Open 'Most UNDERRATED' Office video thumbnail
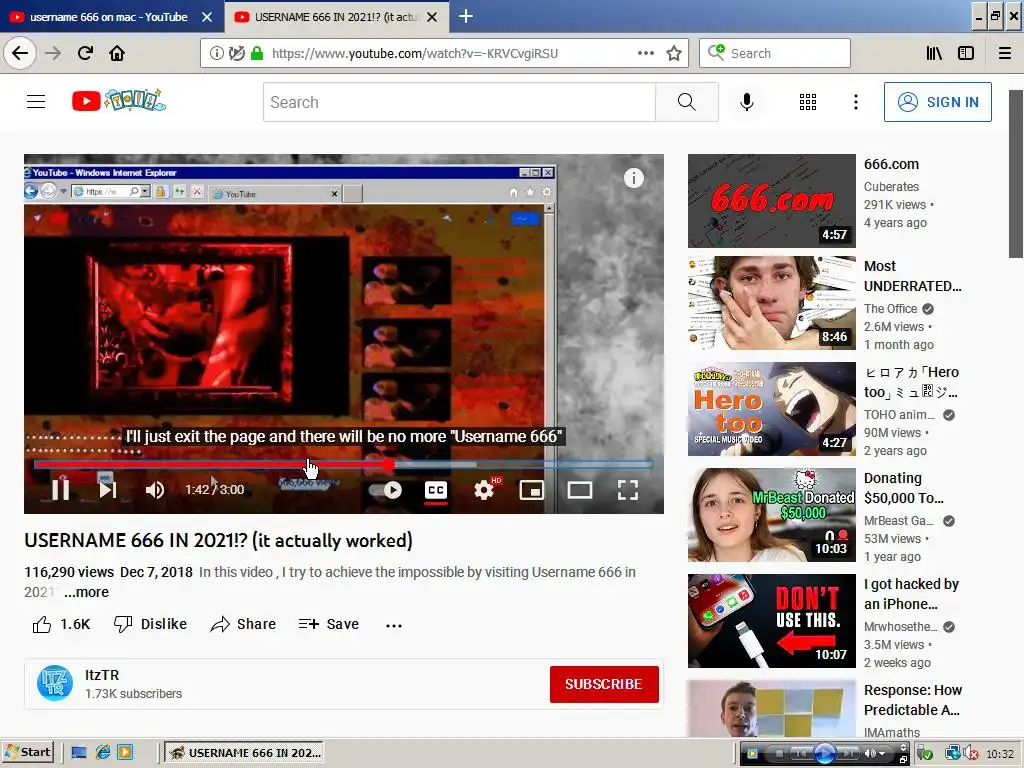 [771, 303]
